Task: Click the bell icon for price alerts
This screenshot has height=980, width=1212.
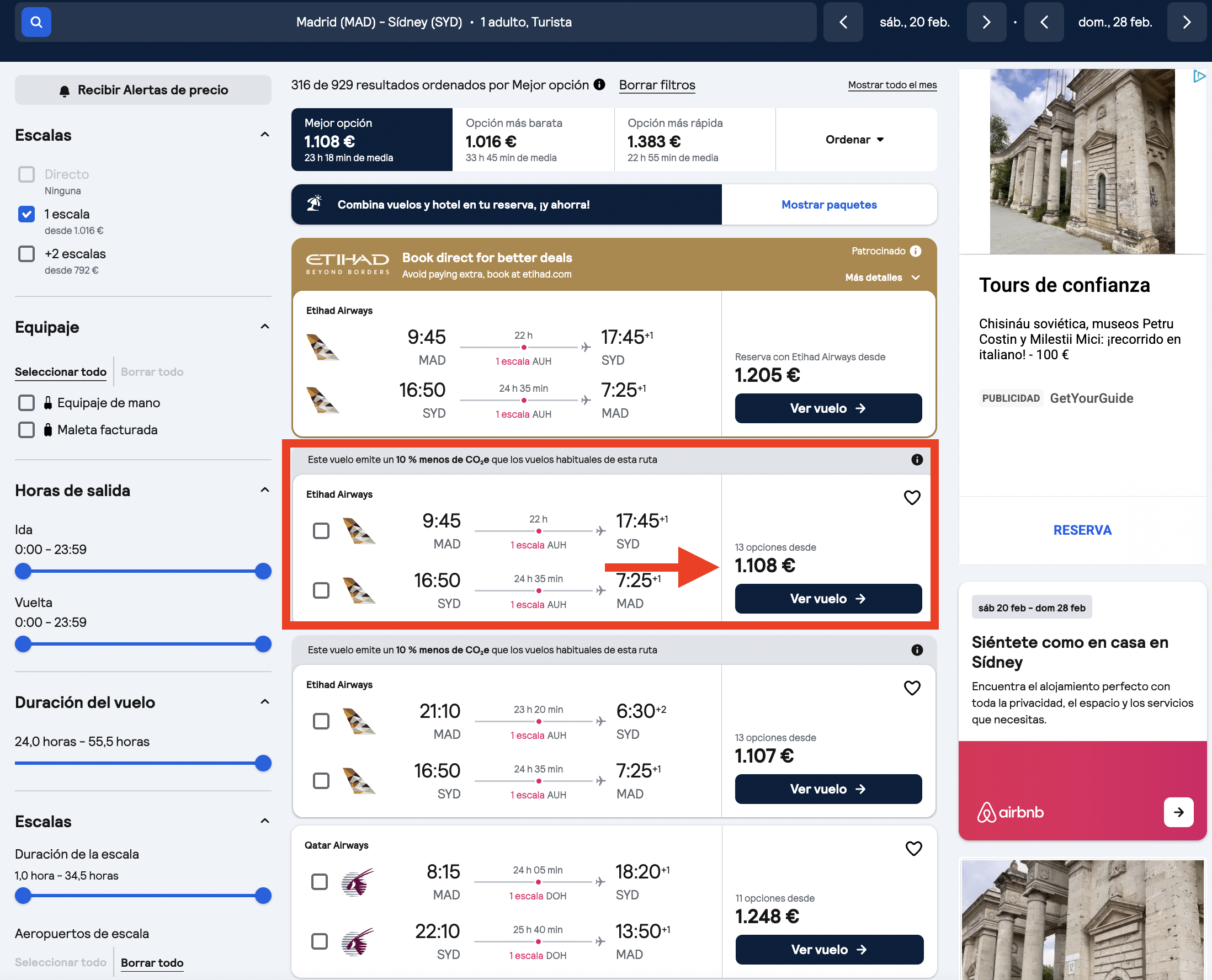Action: (65, 90)
